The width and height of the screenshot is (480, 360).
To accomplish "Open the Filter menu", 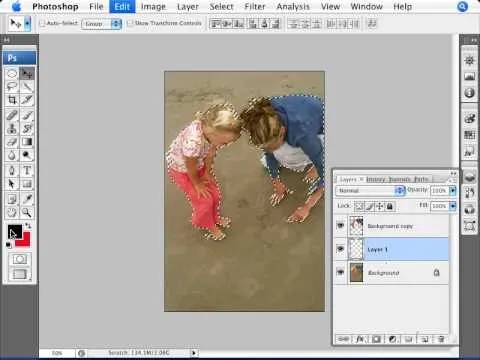I will coord(255,7).
